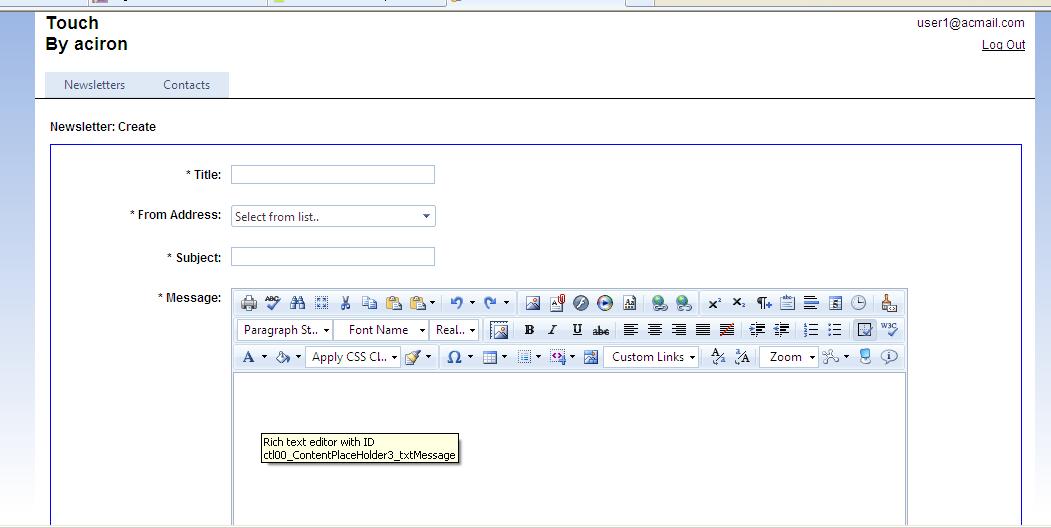Click the image absolute position icon
The height and width of the screenshot is (528, 1051).
click(x=499, y=330)
